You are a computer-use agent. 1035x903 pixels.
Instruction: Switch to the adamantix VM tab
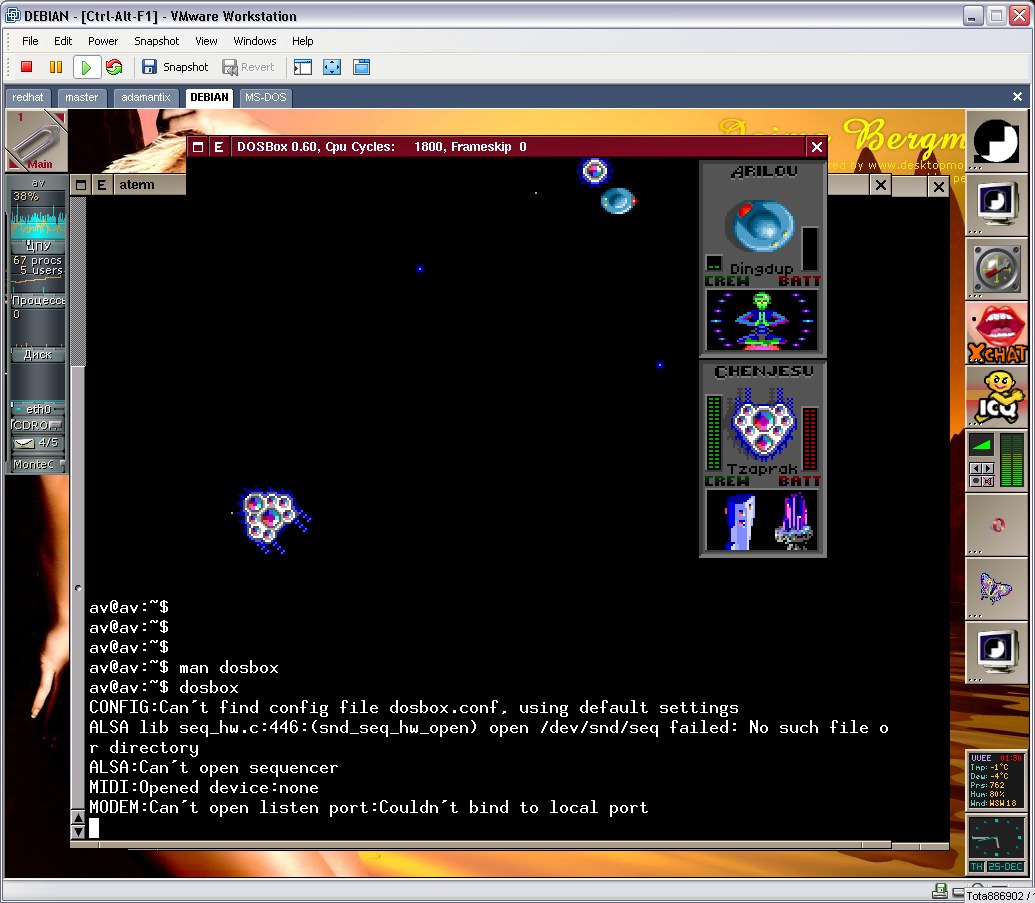(145, 98)
